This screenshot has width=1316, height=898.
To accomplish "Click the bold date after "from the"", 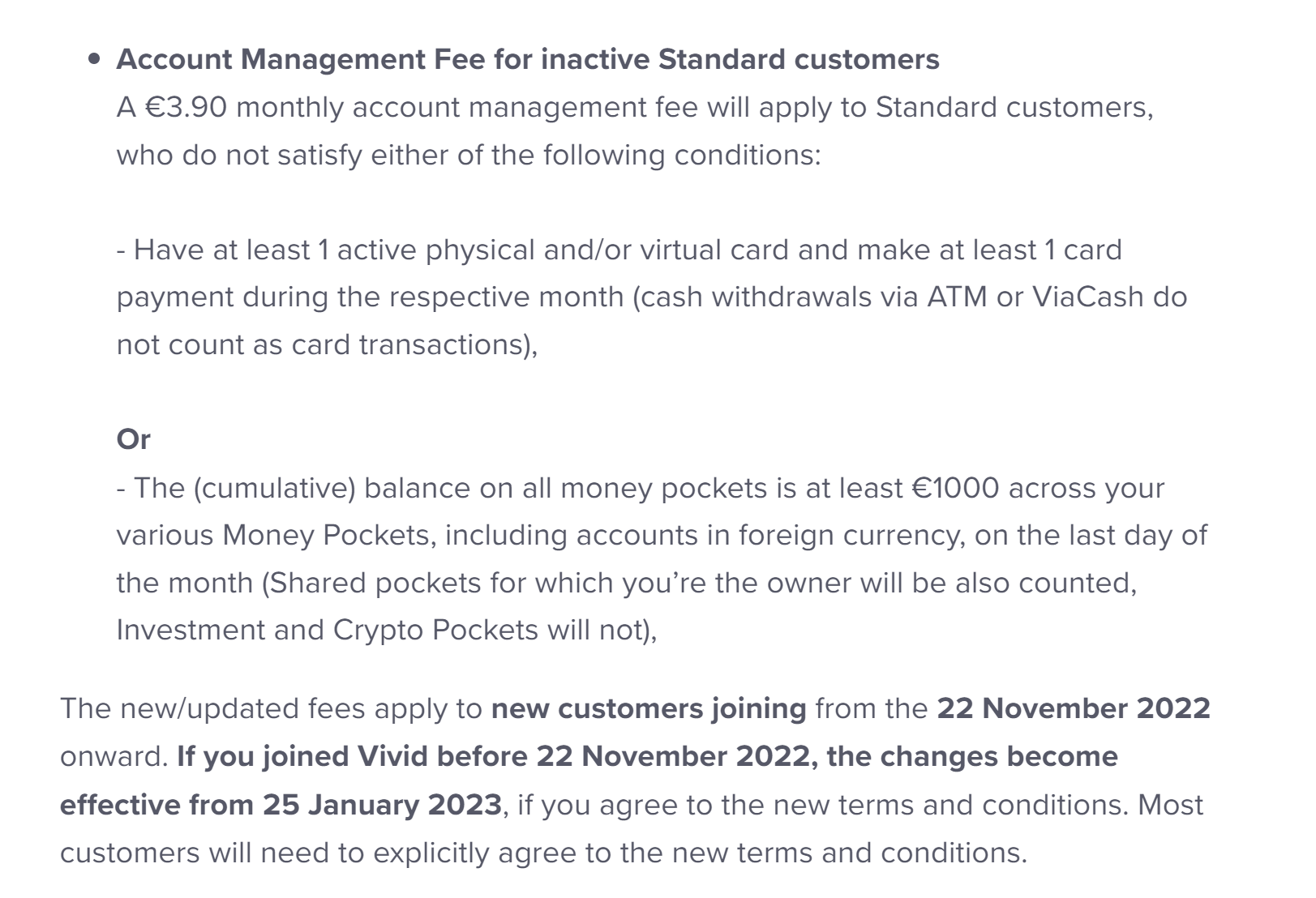I will pyautogui.click(x=1073, y=708).
